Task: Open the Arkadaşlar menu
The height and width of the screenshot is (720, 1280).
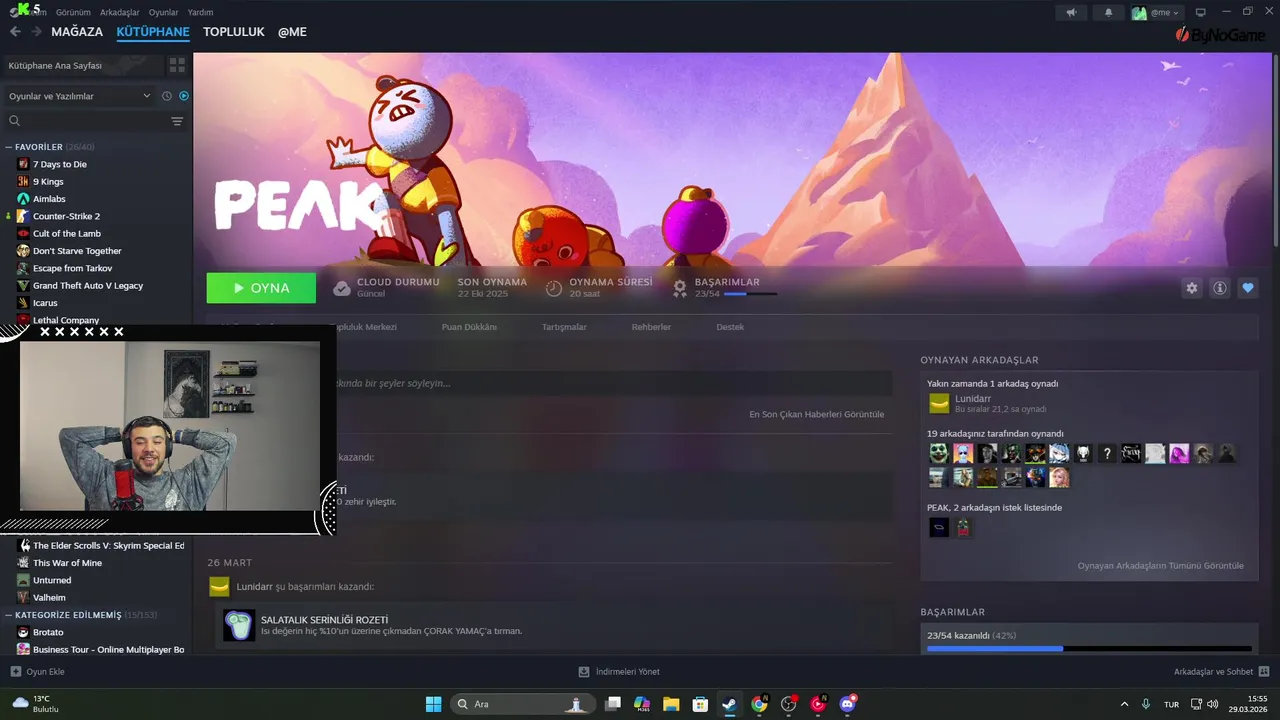Action: (120, 12)
